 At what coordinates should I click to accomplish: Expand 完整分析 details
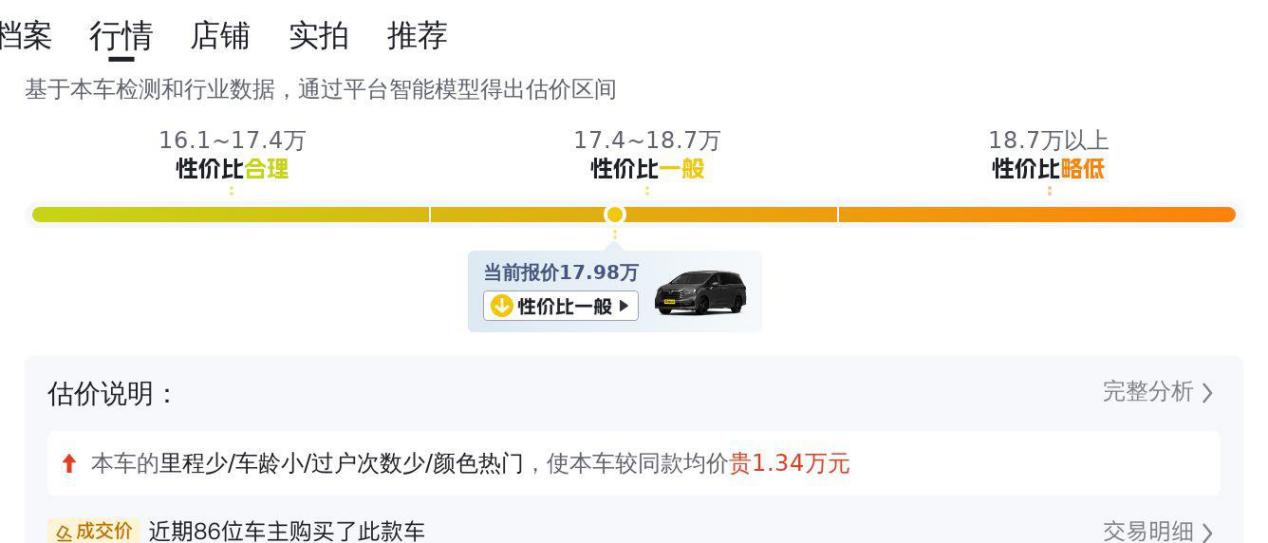[x=1157, y=392]
